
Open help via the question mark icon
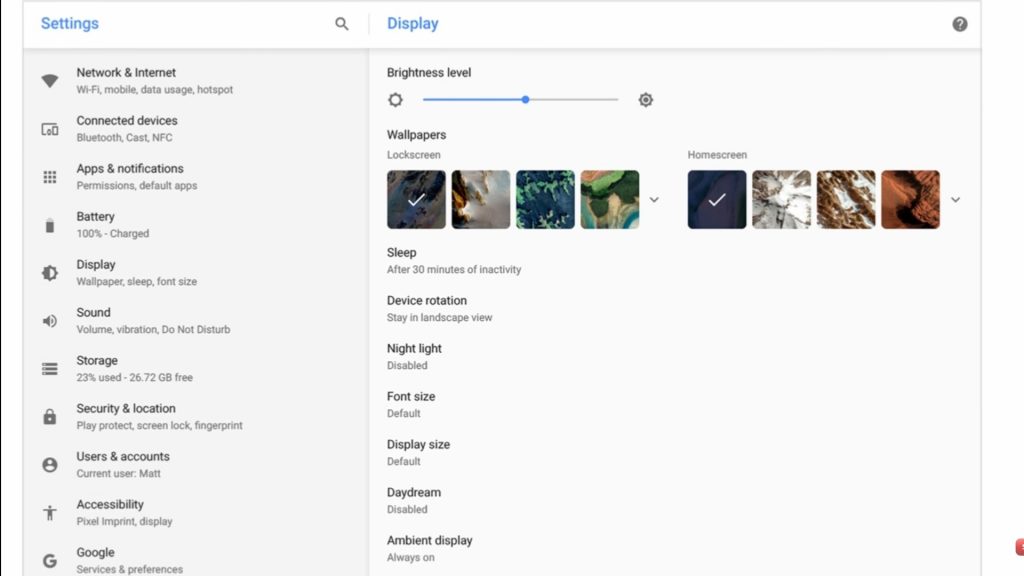959,24
